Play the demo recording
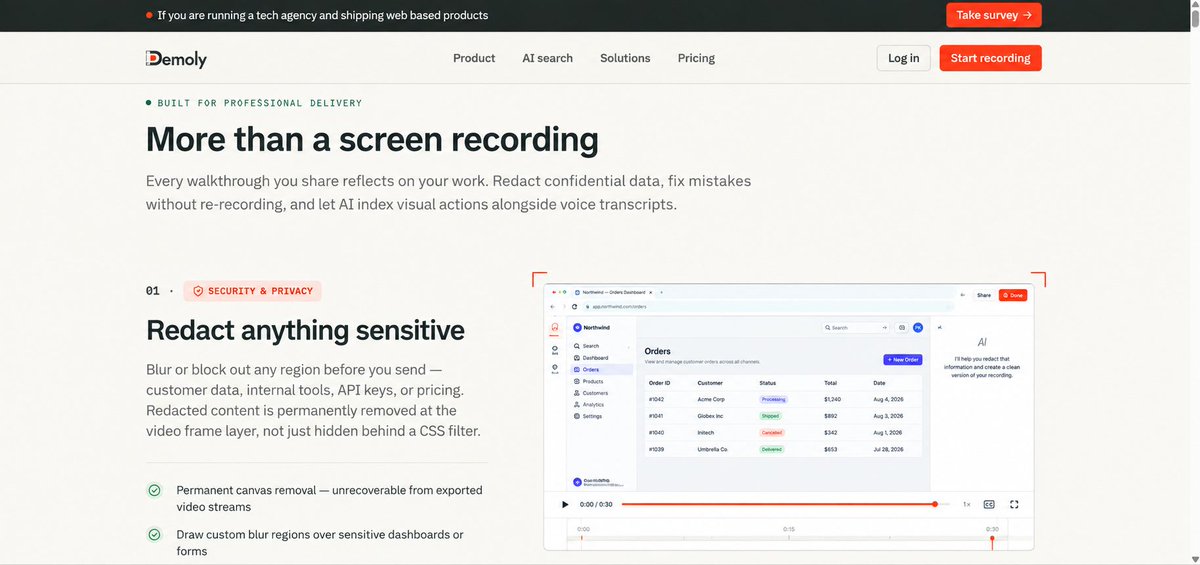Image resolution: width=1200 pixels, height=565 pixels. pyautogui.click(x=565, y=504)
